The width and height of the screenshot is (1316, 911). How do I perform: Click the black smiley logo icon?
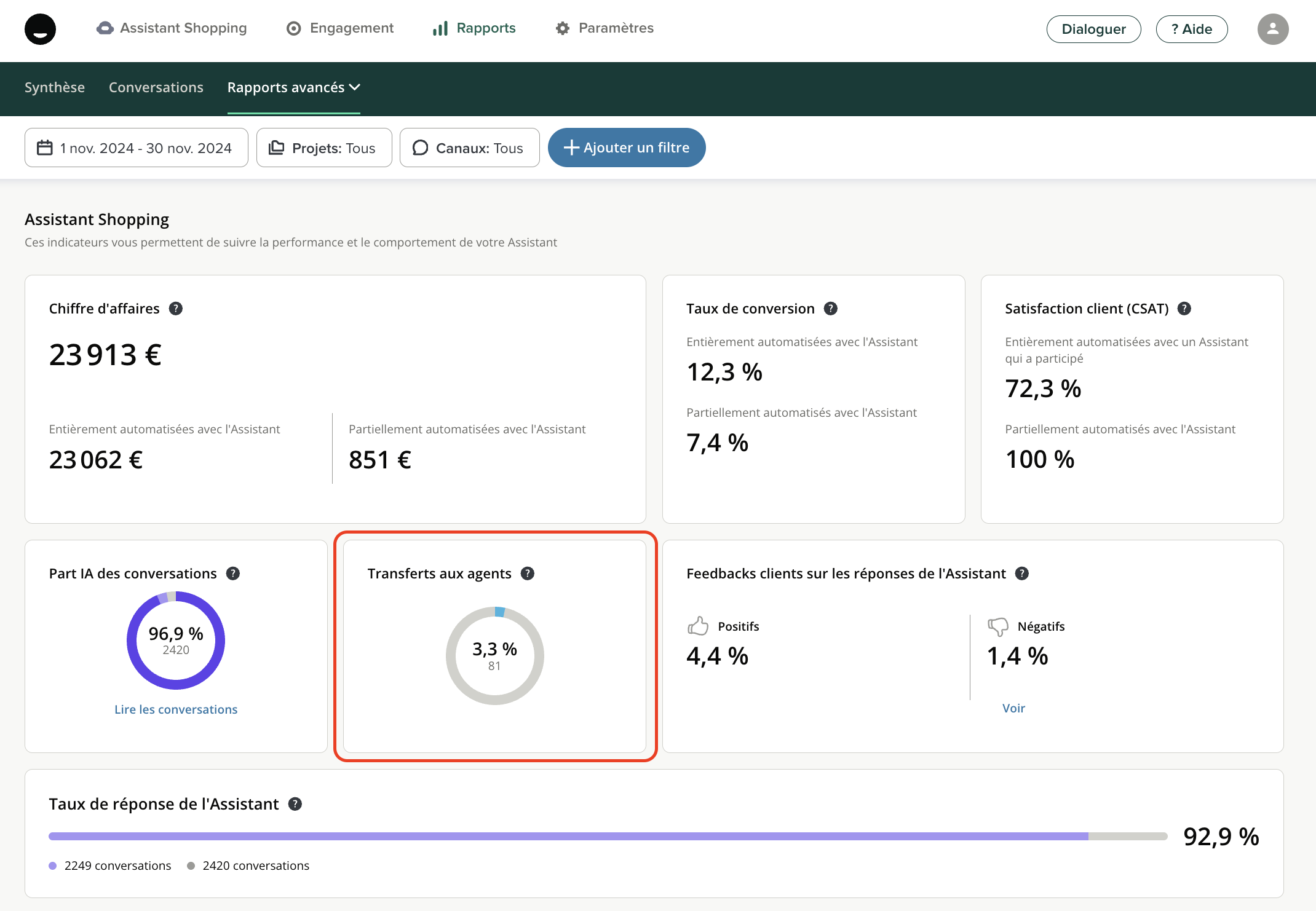40,29
